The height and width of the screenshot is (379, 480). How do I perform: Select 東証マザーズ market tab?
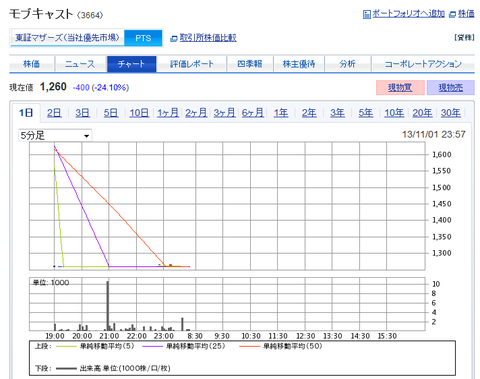67,38
